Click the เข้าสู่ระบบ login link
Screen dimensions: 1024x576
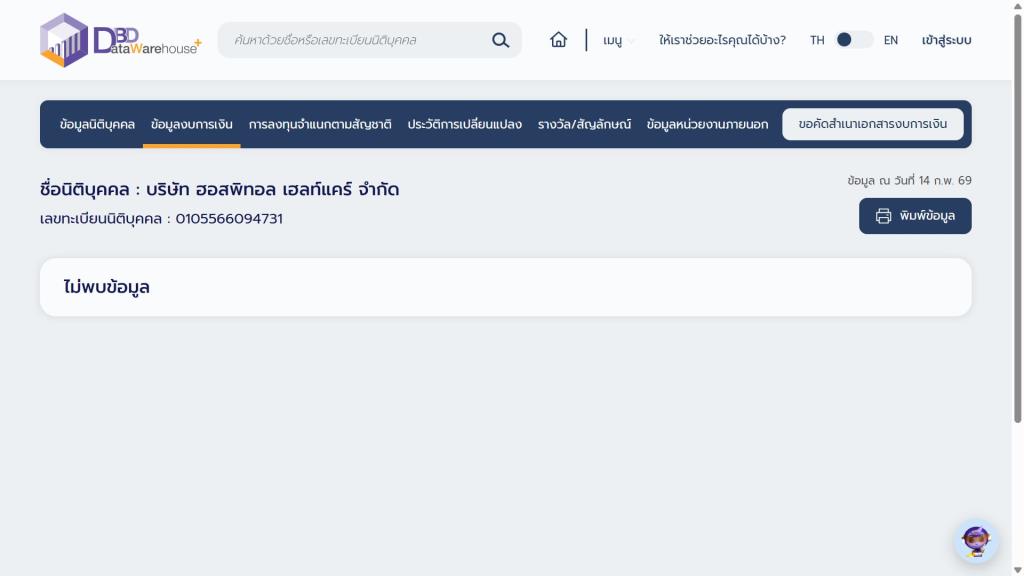(x=946, y=40)
